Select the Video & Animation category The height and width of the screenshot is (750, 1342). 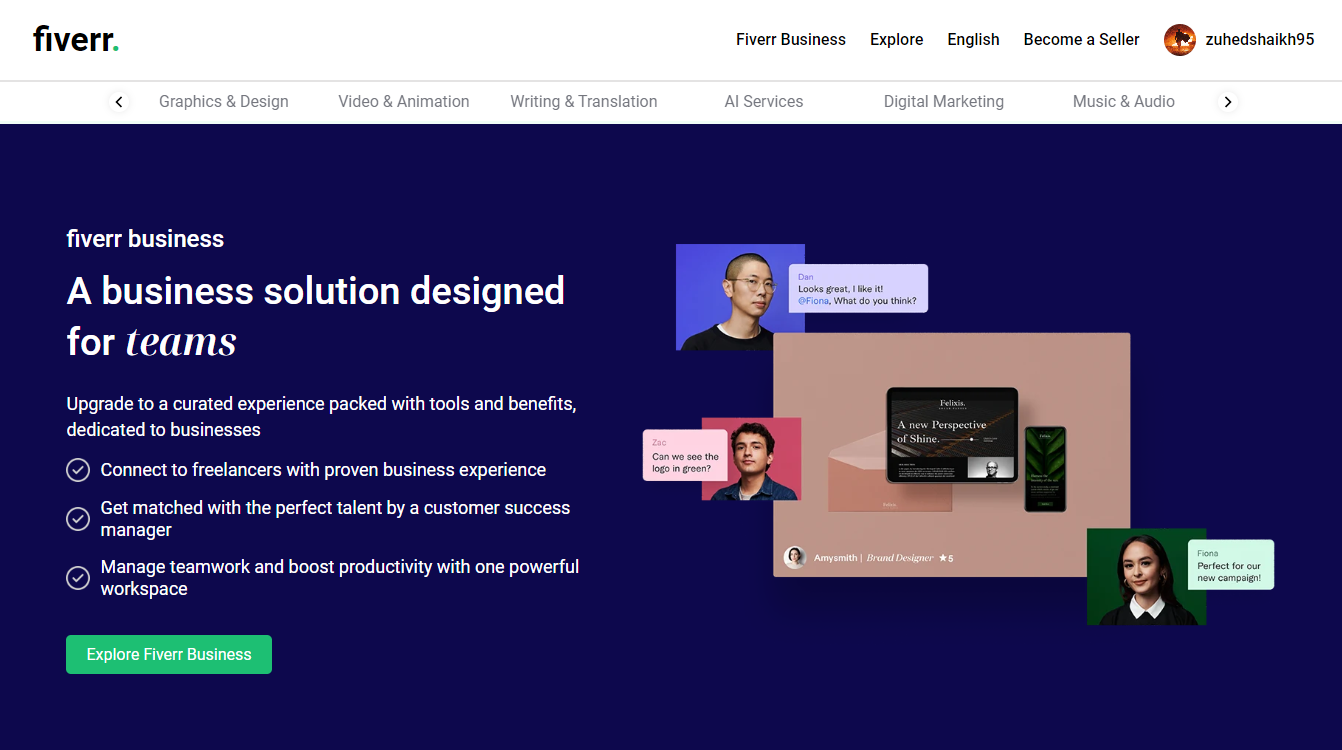pyautogui.click(x=404, y=102)
